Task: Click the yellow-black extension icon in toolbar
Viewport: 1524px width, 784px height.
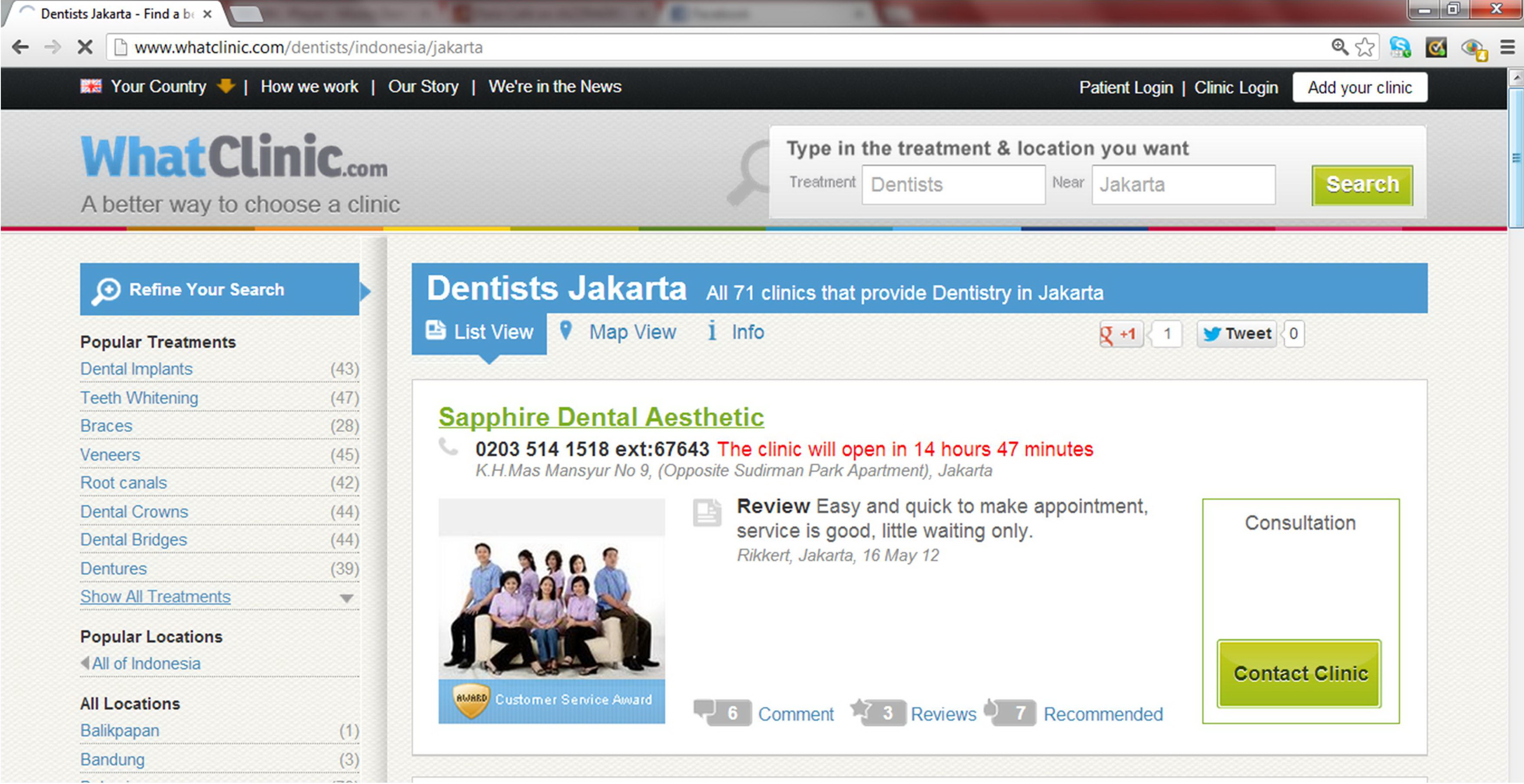Action: tap(1437, 47)
